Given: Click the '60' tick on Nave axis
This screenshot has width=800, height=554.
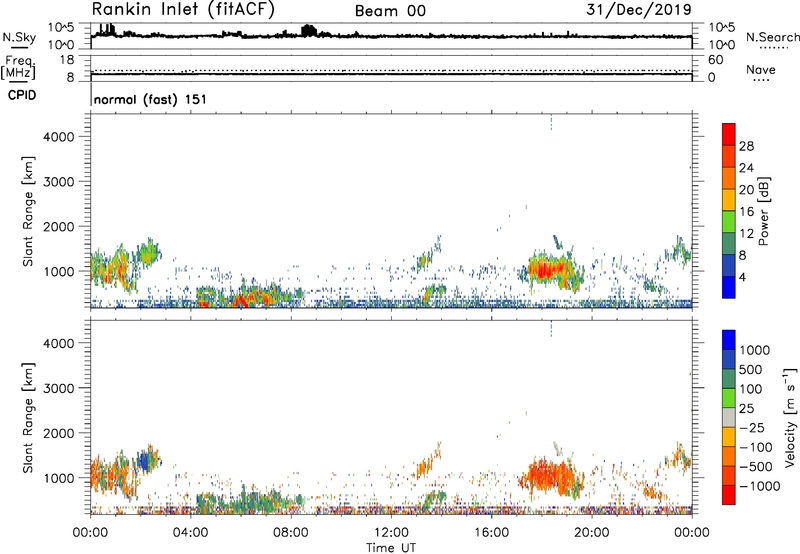Looking at the screenshot, I should tap(715, 60).
